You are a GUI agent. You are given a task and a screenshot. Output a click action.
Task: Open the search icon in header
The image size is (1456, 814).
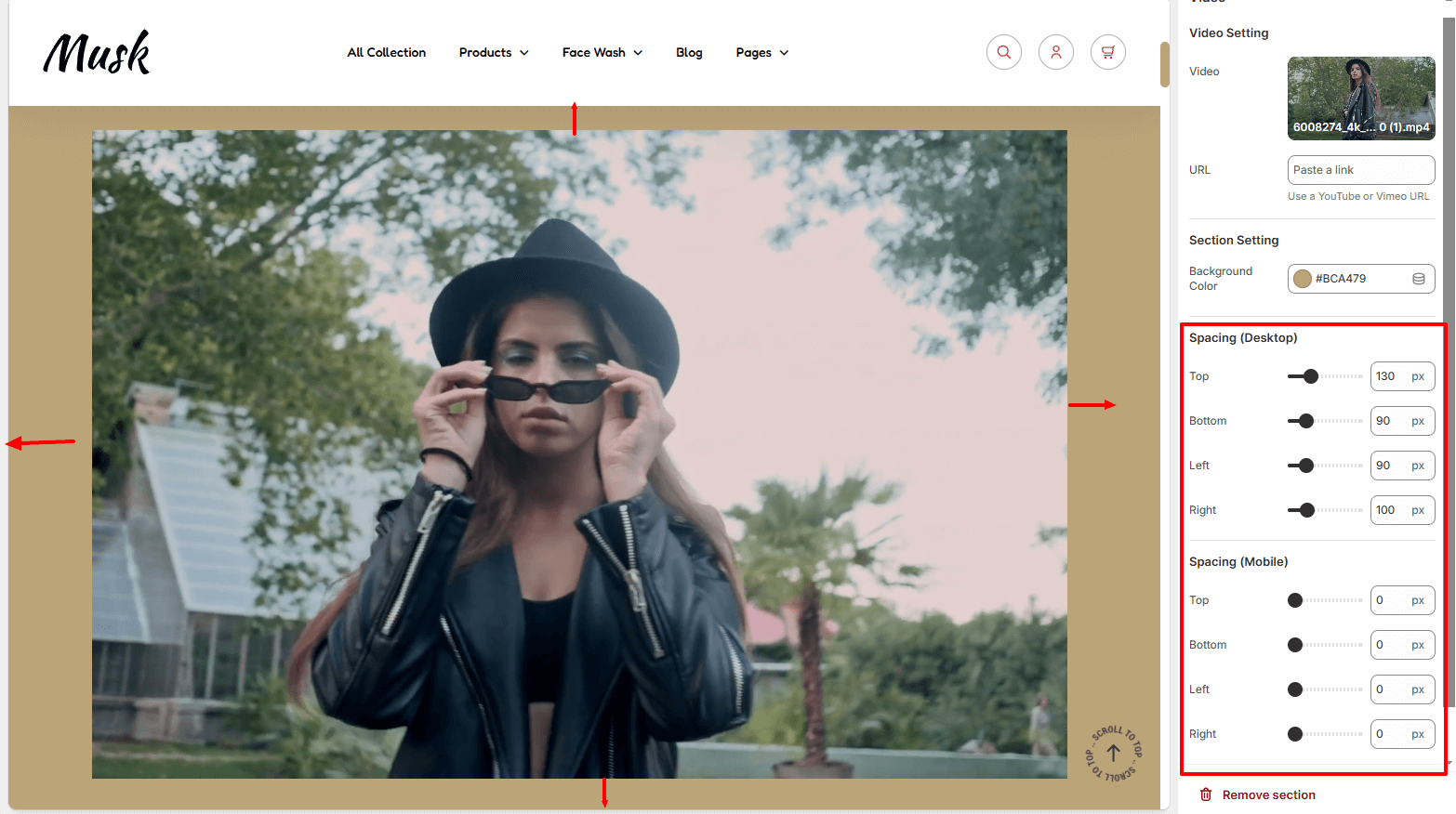(1004, 52)
